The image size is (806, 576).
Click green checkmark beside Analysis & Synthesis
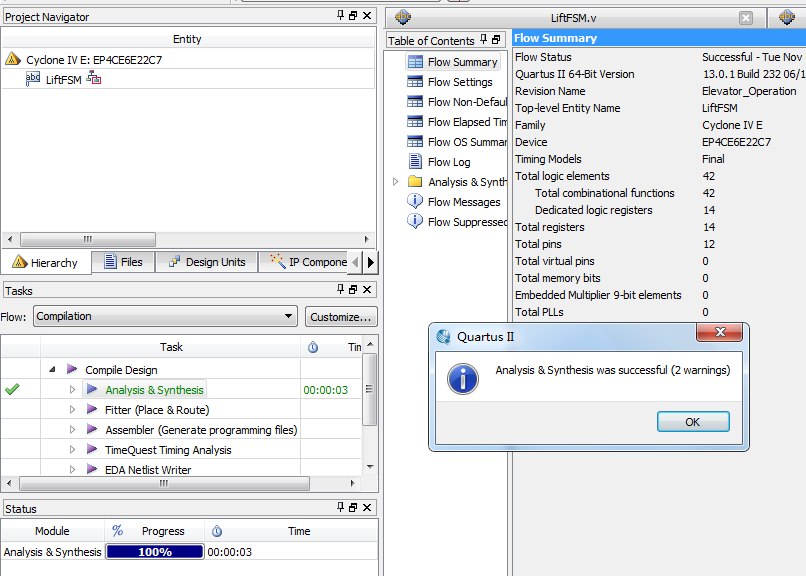[12, 389]
